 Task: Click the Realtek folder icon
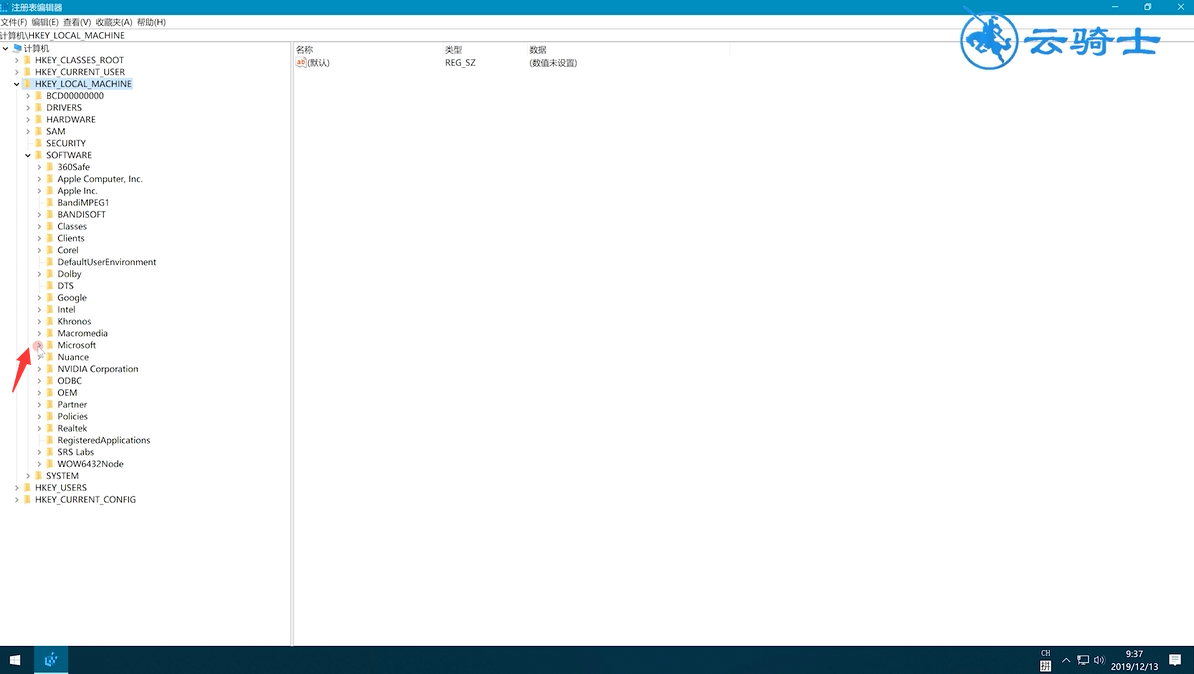tap(50, 428)
